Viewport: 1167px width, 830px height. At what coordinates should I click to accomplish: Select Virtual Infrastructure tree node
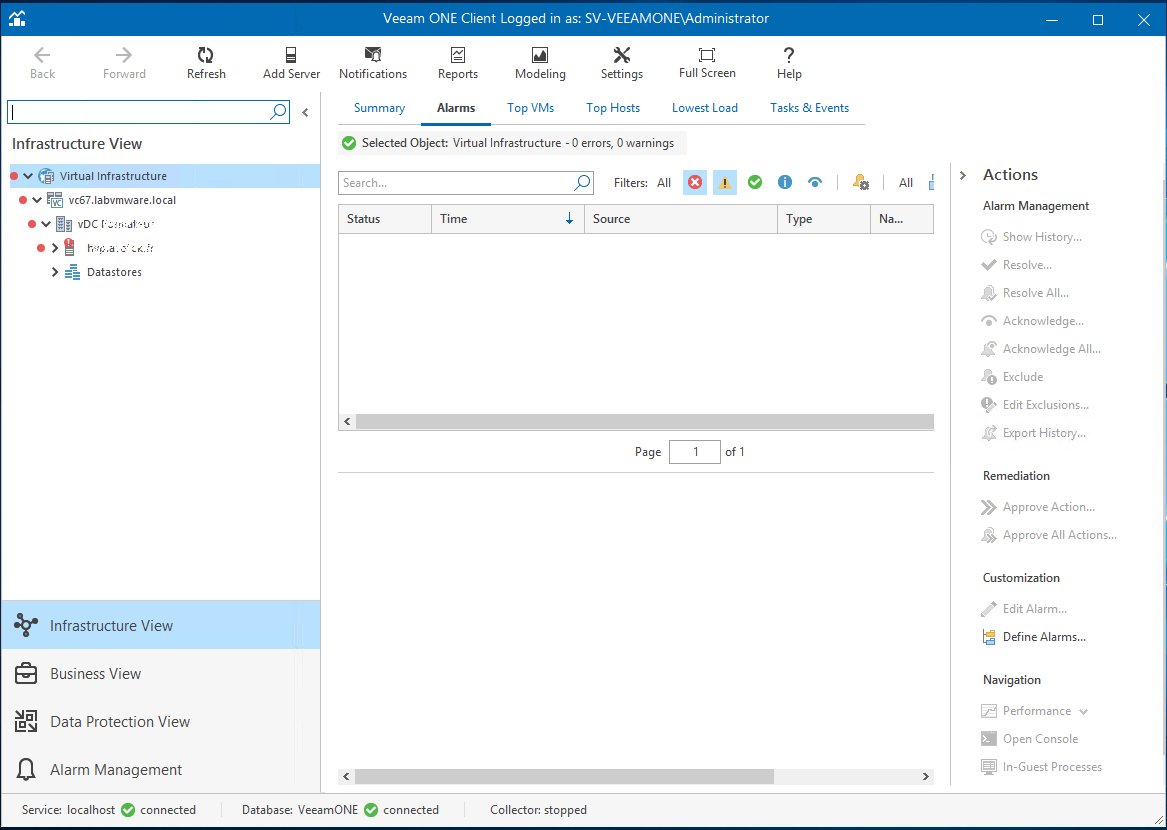113,176
